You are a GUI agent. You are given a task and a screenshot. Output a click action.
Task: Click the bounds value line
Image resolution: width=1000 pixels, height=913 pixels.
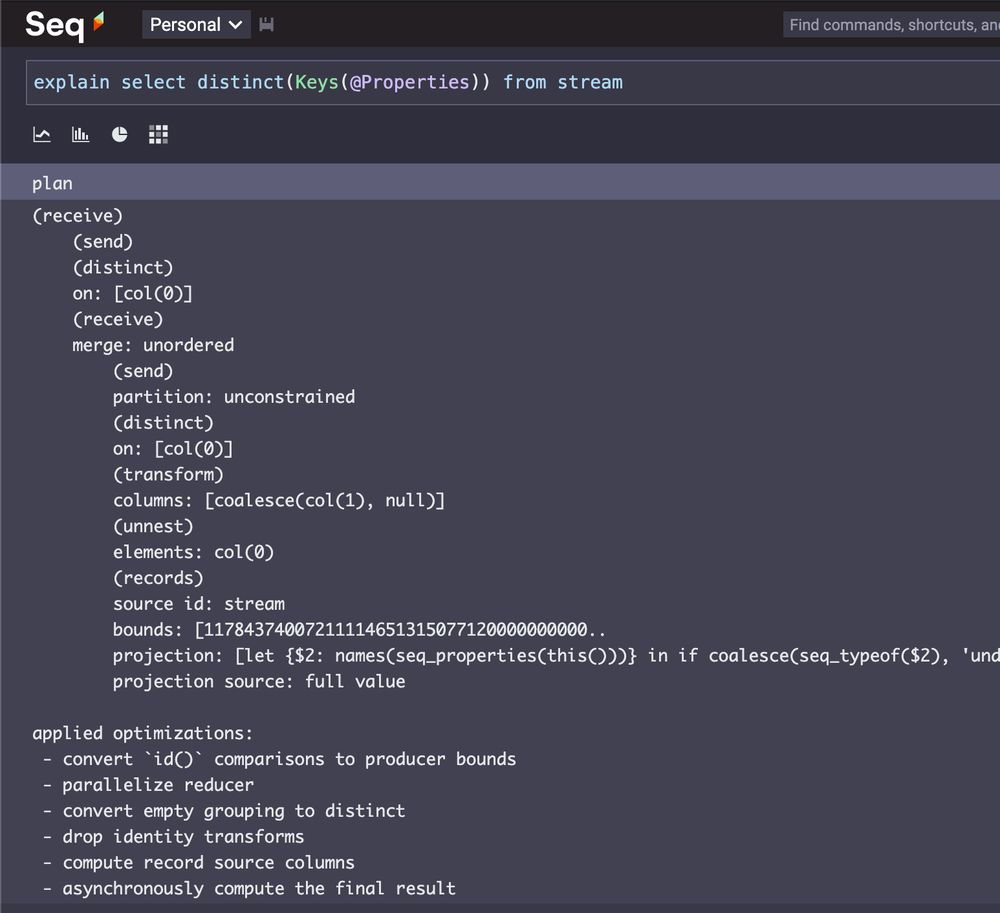click(x=360, y=630)
